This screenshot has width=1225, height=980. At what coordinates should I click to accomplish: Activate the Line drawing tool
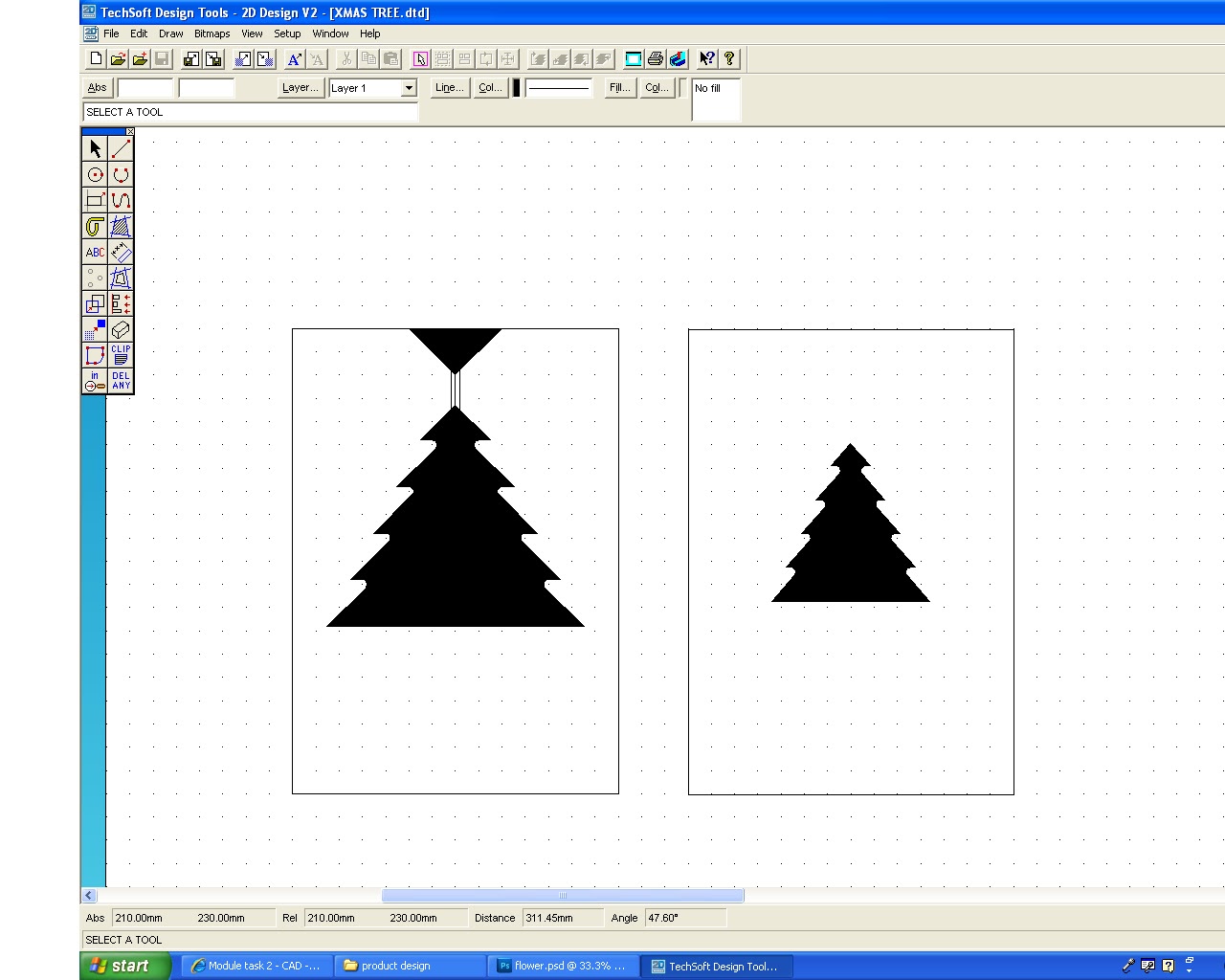tap(121, 148)
